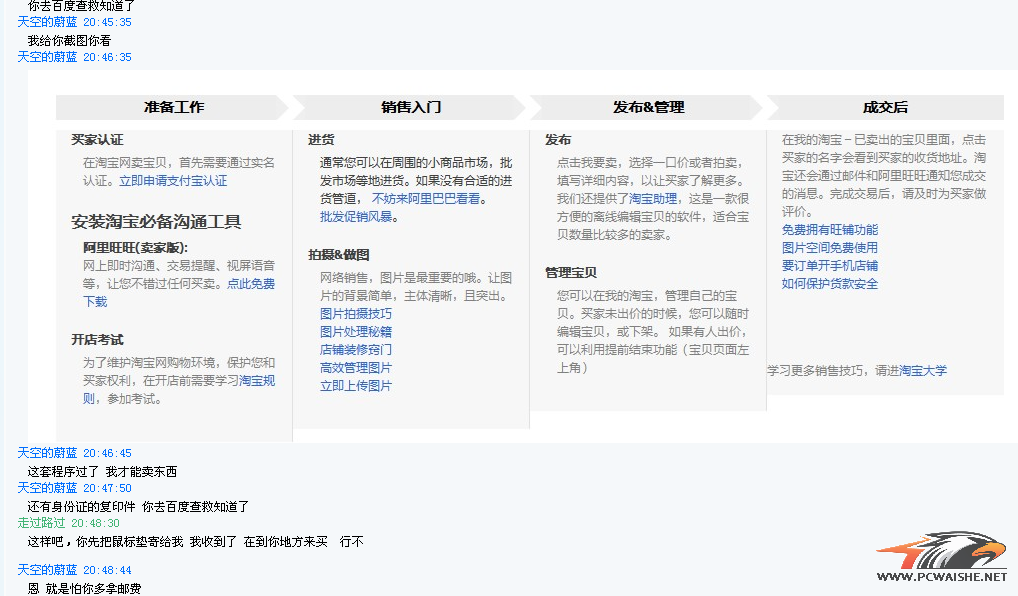Open the 图片处理秘籍 link

[356, 332]
